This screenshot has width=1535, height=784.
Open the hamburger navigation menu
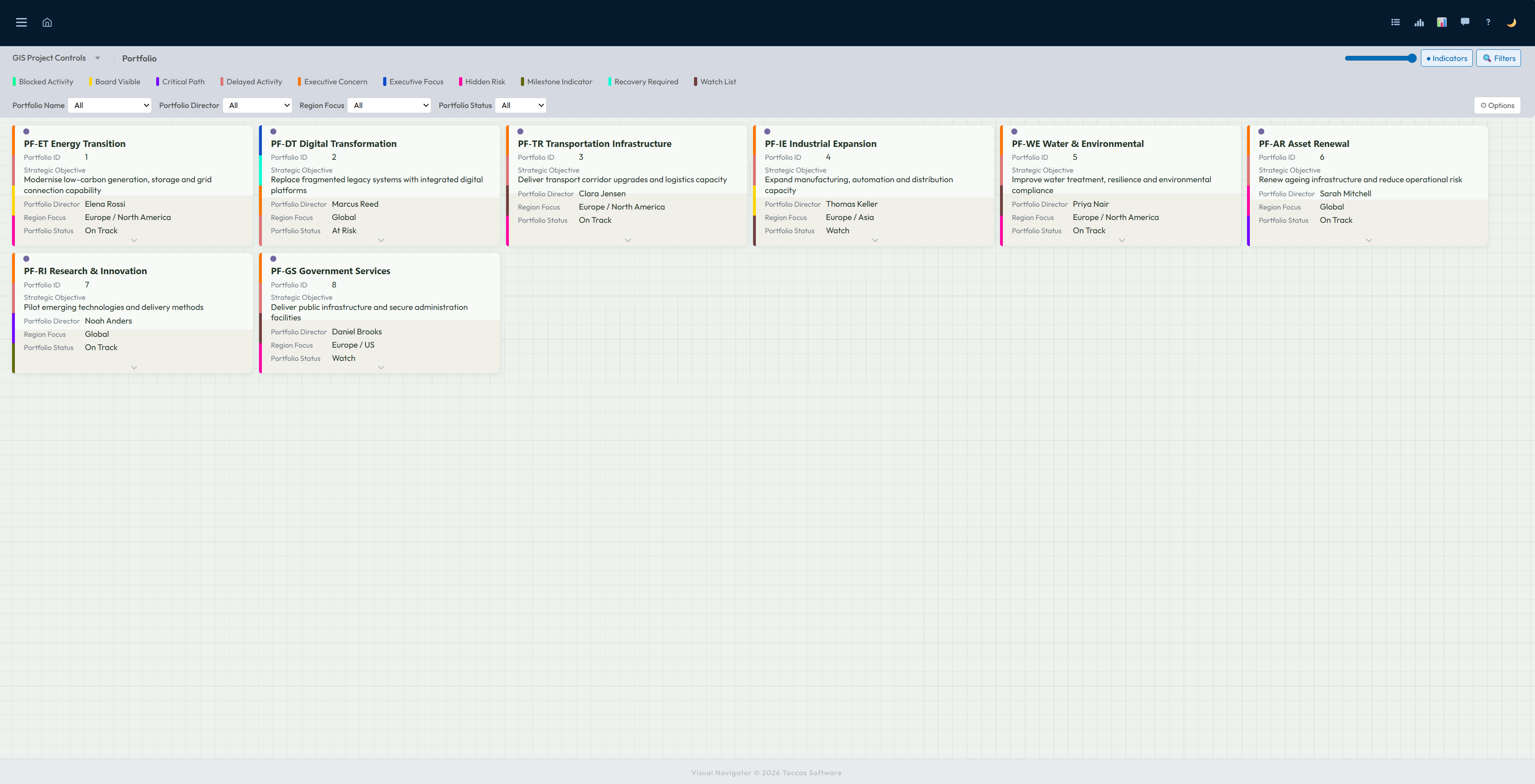pyautogui.click(x=21, y=22)
